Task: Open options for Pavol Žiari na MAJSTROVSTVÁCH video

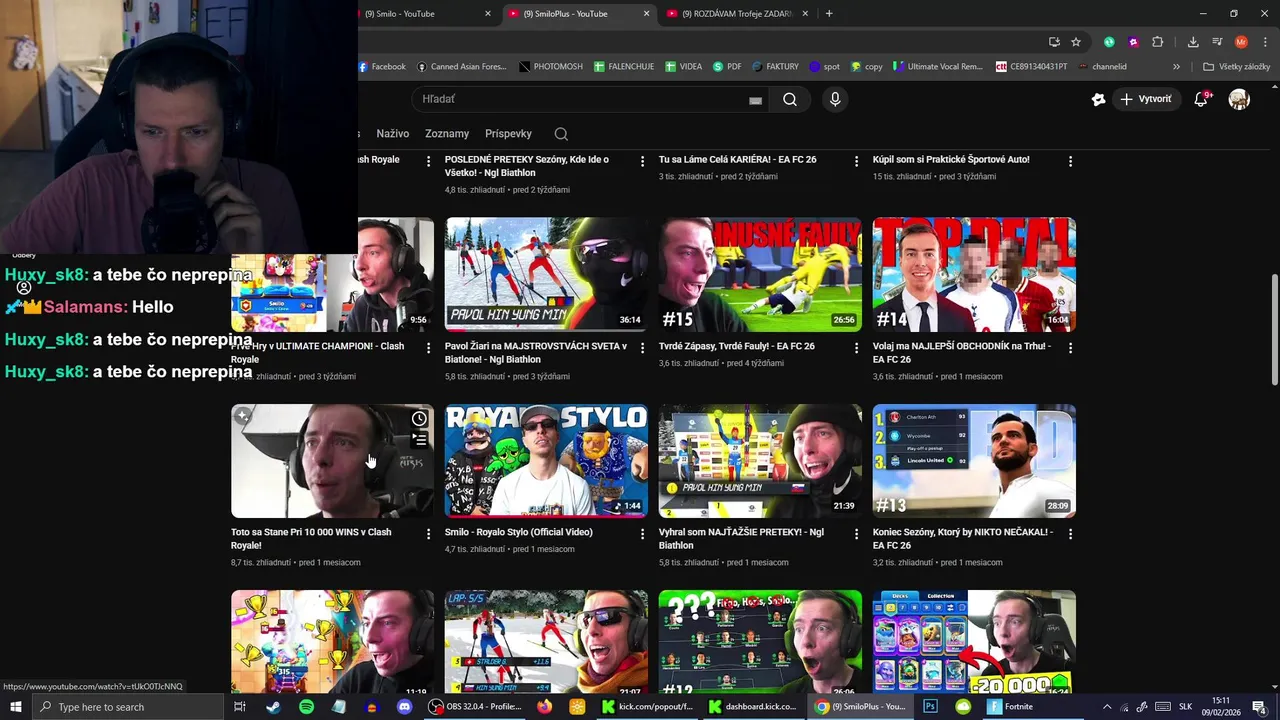Action: (x=643, y=348)
